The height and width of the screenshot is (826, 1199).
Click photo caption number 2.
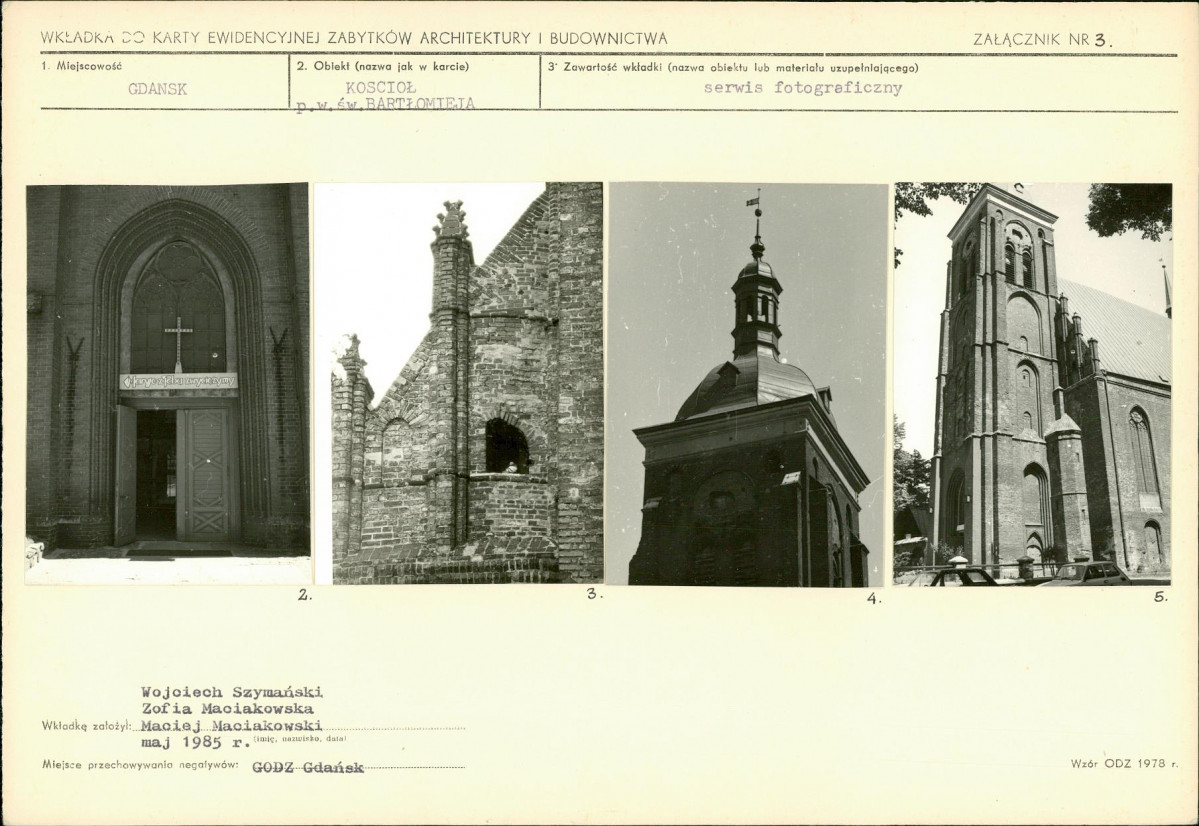pyautogui.click(x=304, y=595)
